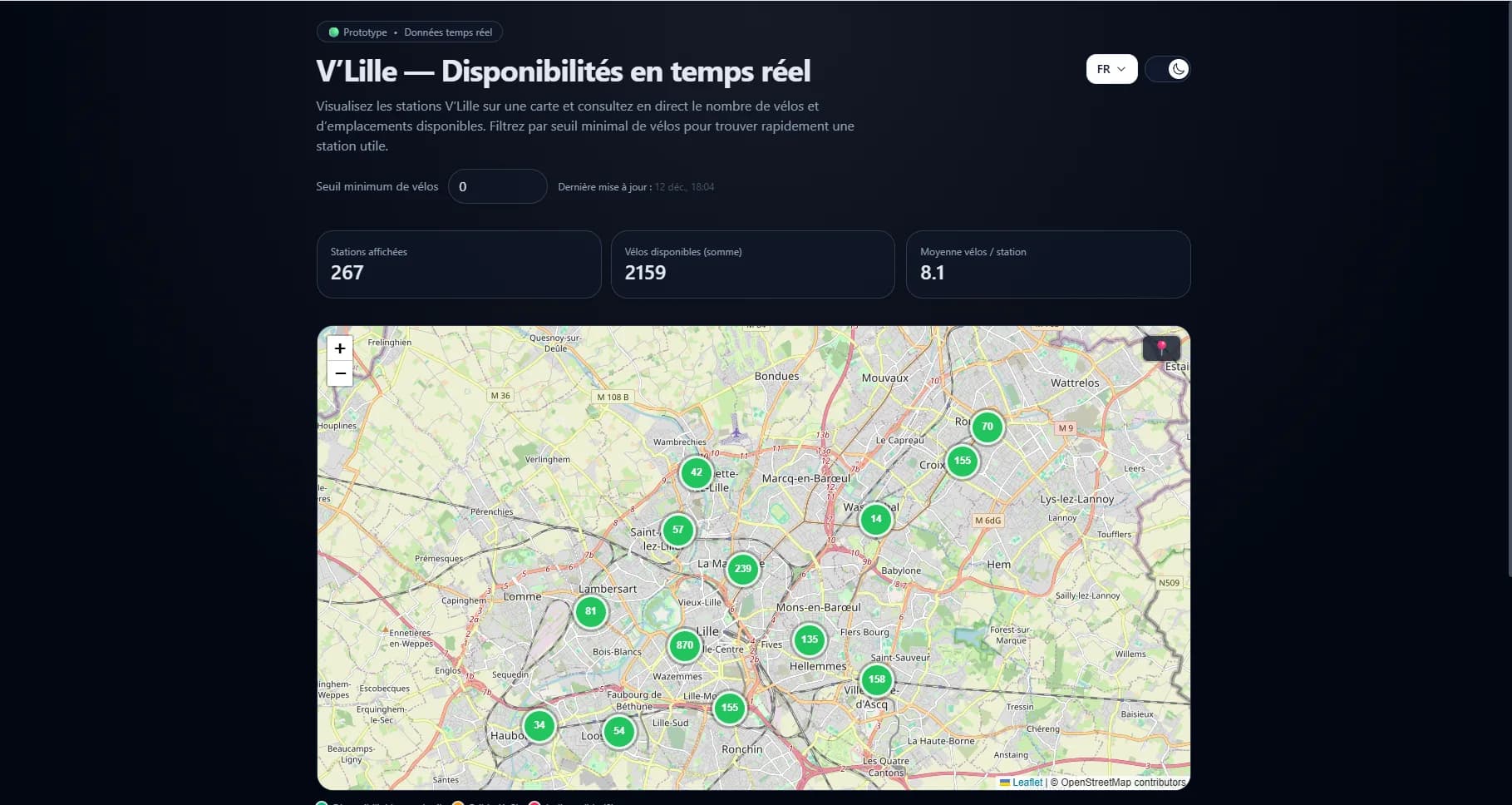Viewport: 1512px width, 805px height.
Task: Open the cluster marker labeled 57
Action: pos(678,530)
